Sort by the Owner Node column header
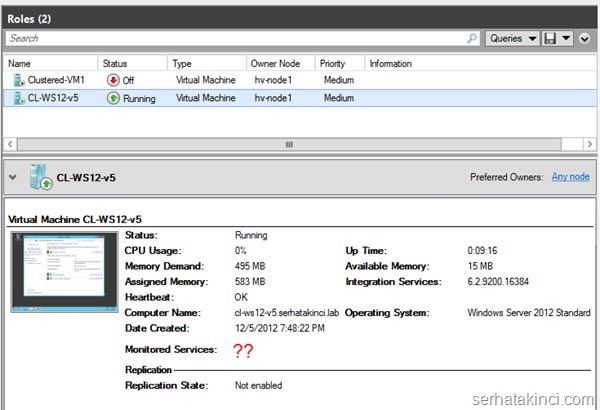 click(x=280, y=64)
